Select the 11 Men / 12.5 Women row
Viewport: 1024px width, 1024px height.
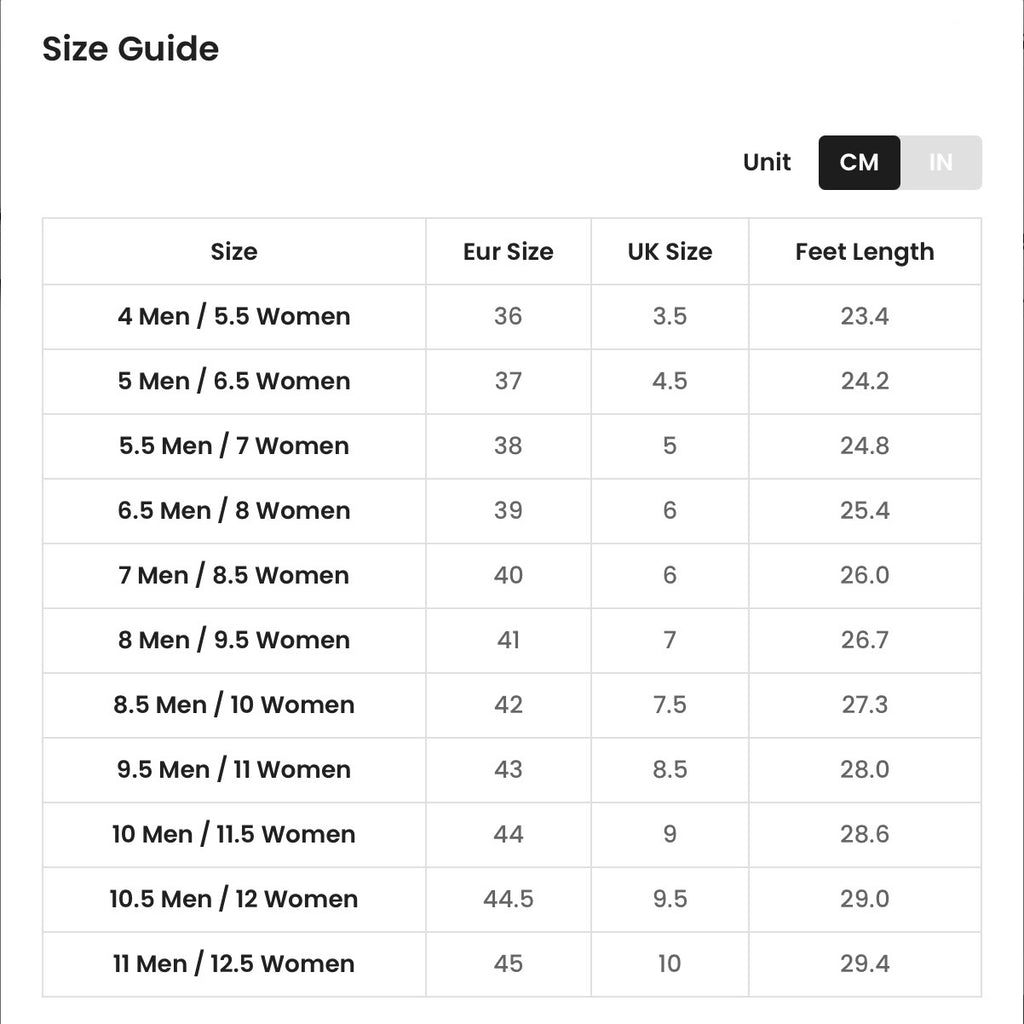[x=512, y=964]
